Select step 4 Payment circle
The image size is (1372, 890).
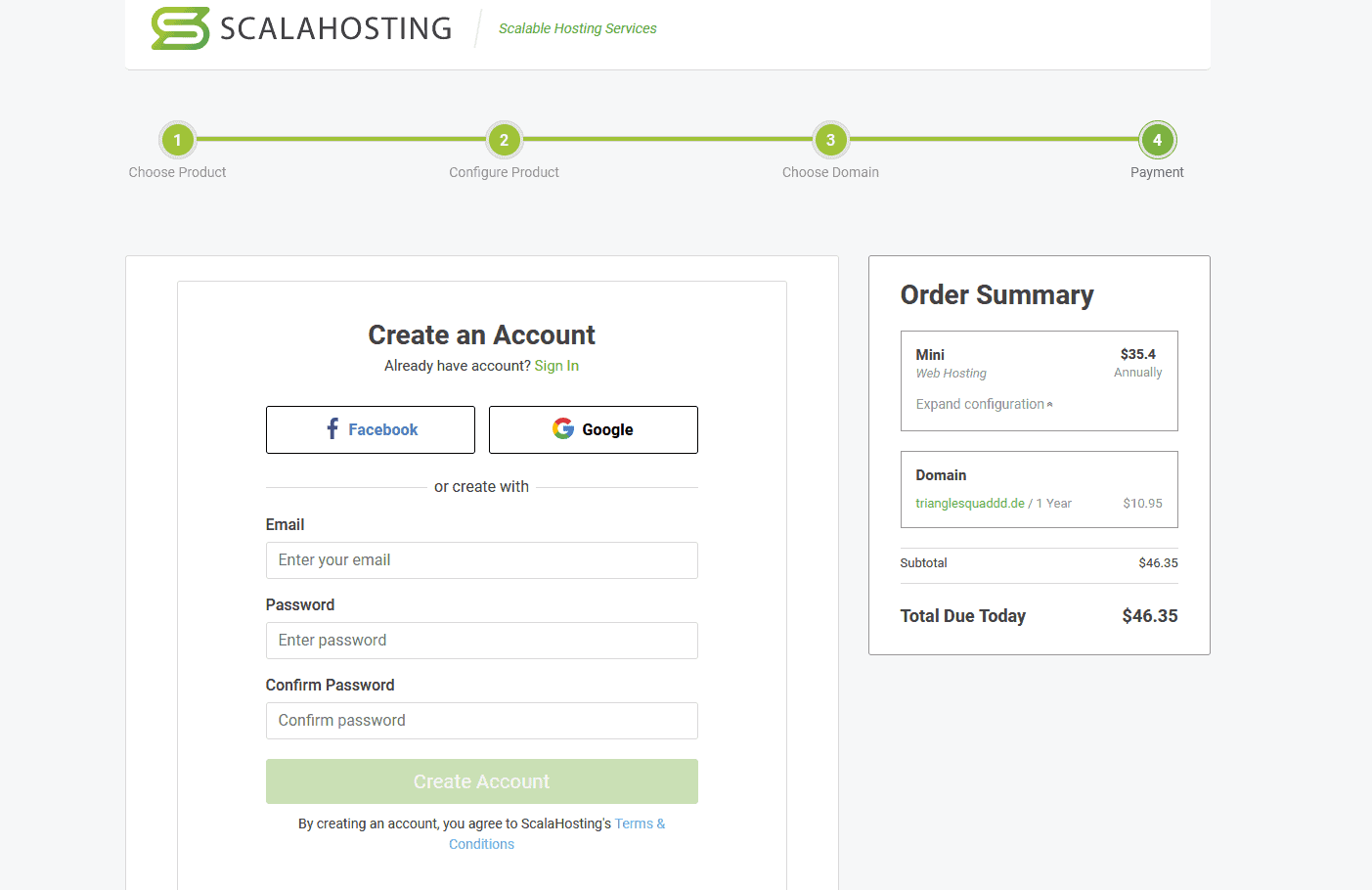1157,140
